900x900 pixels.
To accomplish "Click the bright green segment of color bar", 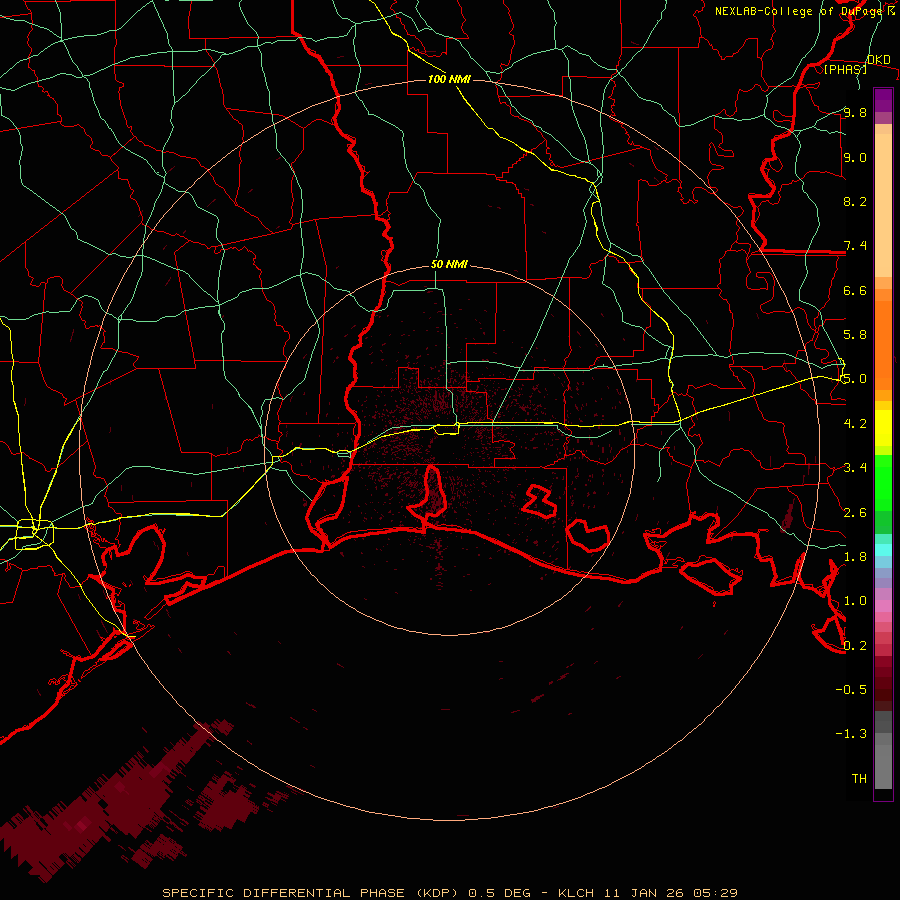I will [x=883, y=483].
